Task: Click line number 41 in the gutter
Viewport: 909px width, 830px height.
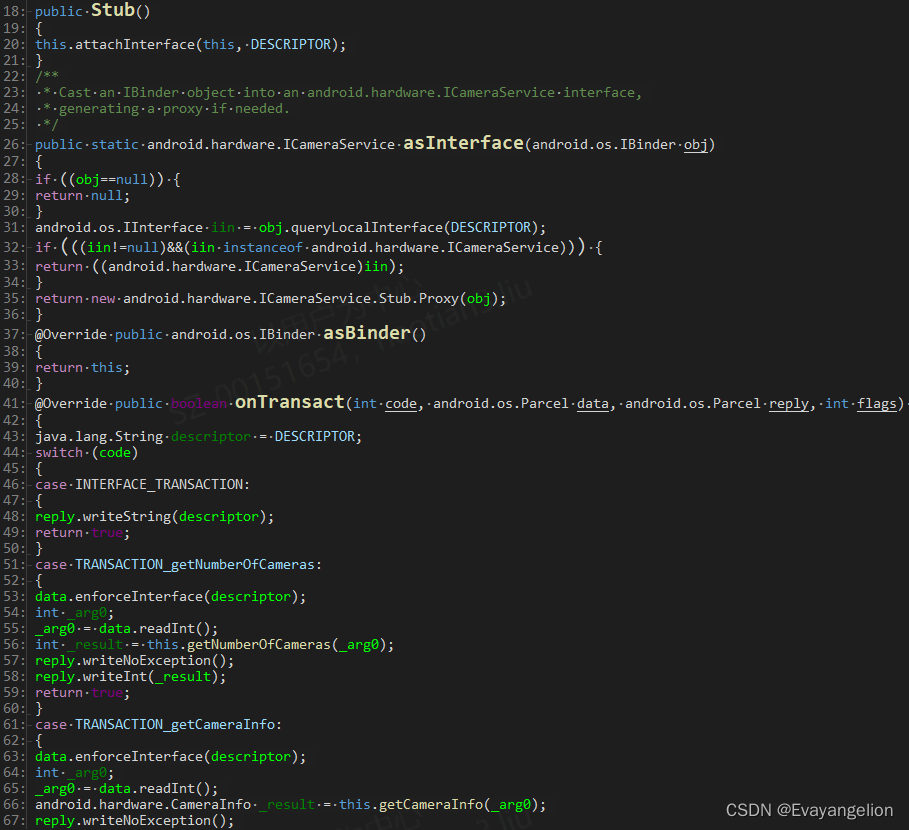Action: click(12, 402)
